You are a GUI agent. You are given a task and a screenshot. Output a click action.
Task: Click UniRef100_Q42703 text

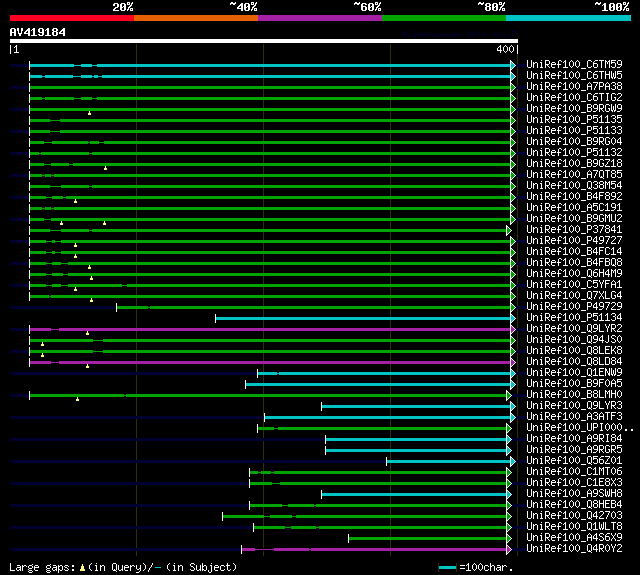[574, 516]
